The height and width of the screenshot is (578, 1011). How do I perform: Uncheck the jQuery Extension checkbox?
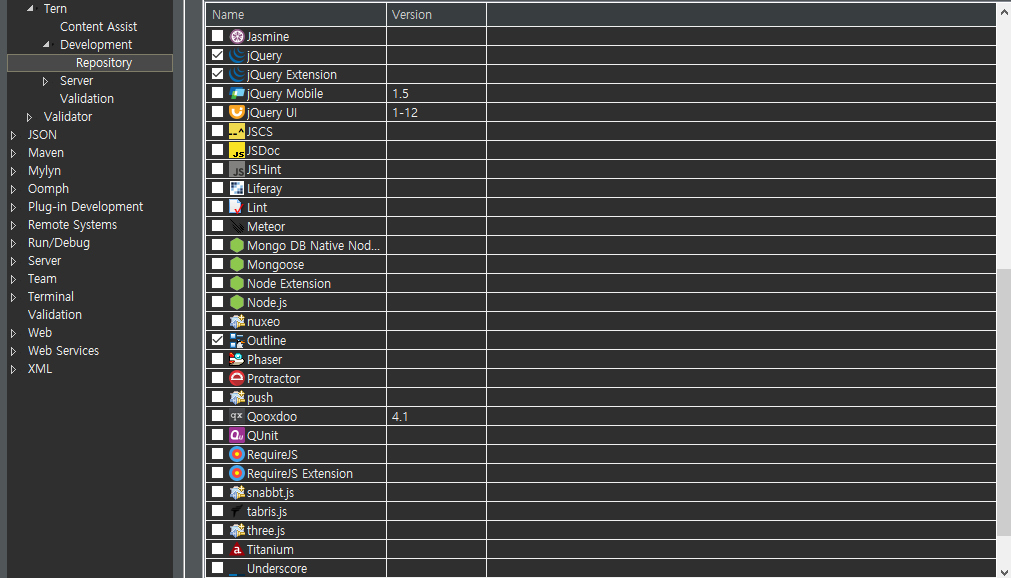218,74
